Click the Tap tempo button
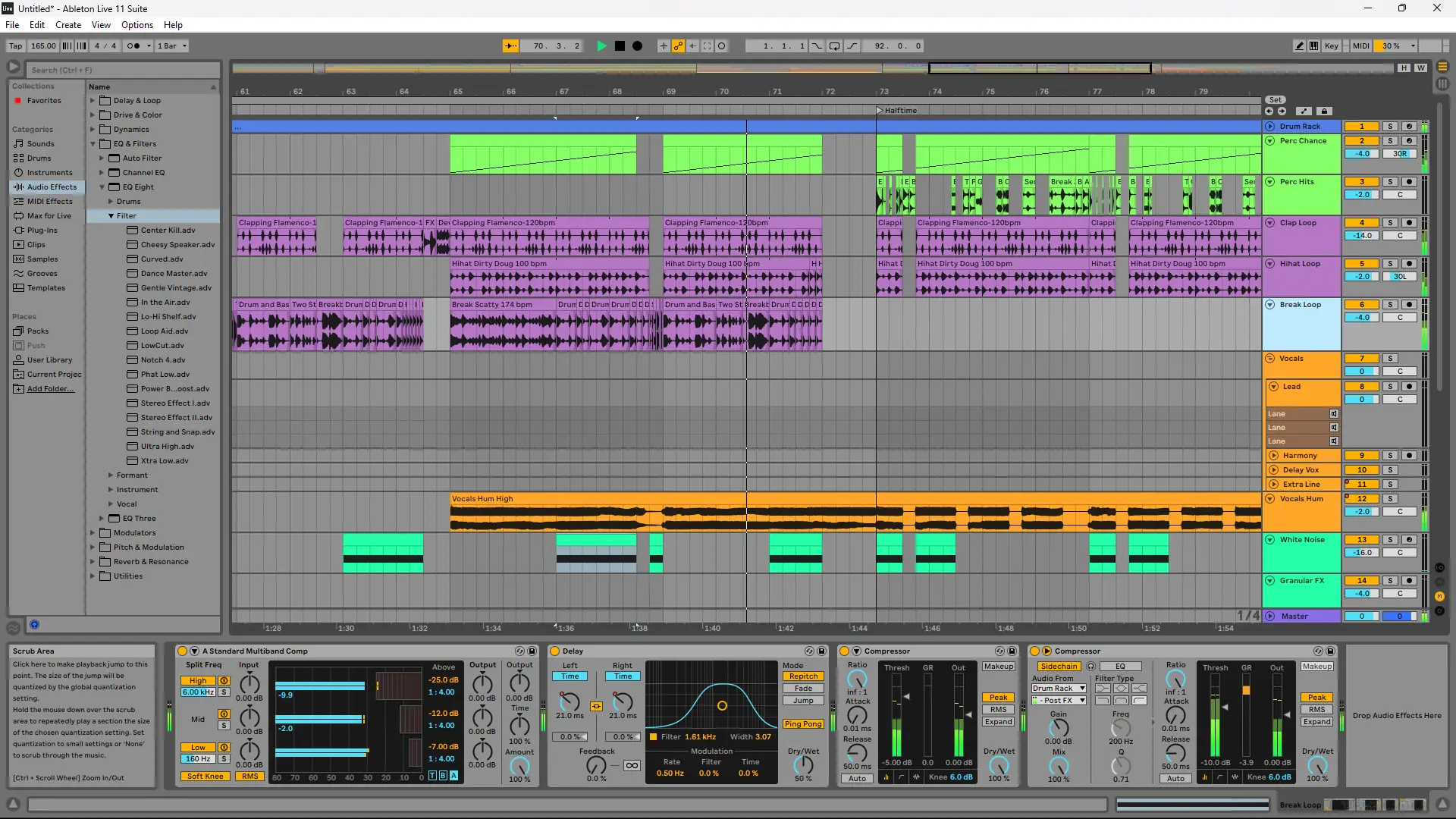Viewport: 1456px width, 819px height. pyautogui.click(x=15, y=46)
